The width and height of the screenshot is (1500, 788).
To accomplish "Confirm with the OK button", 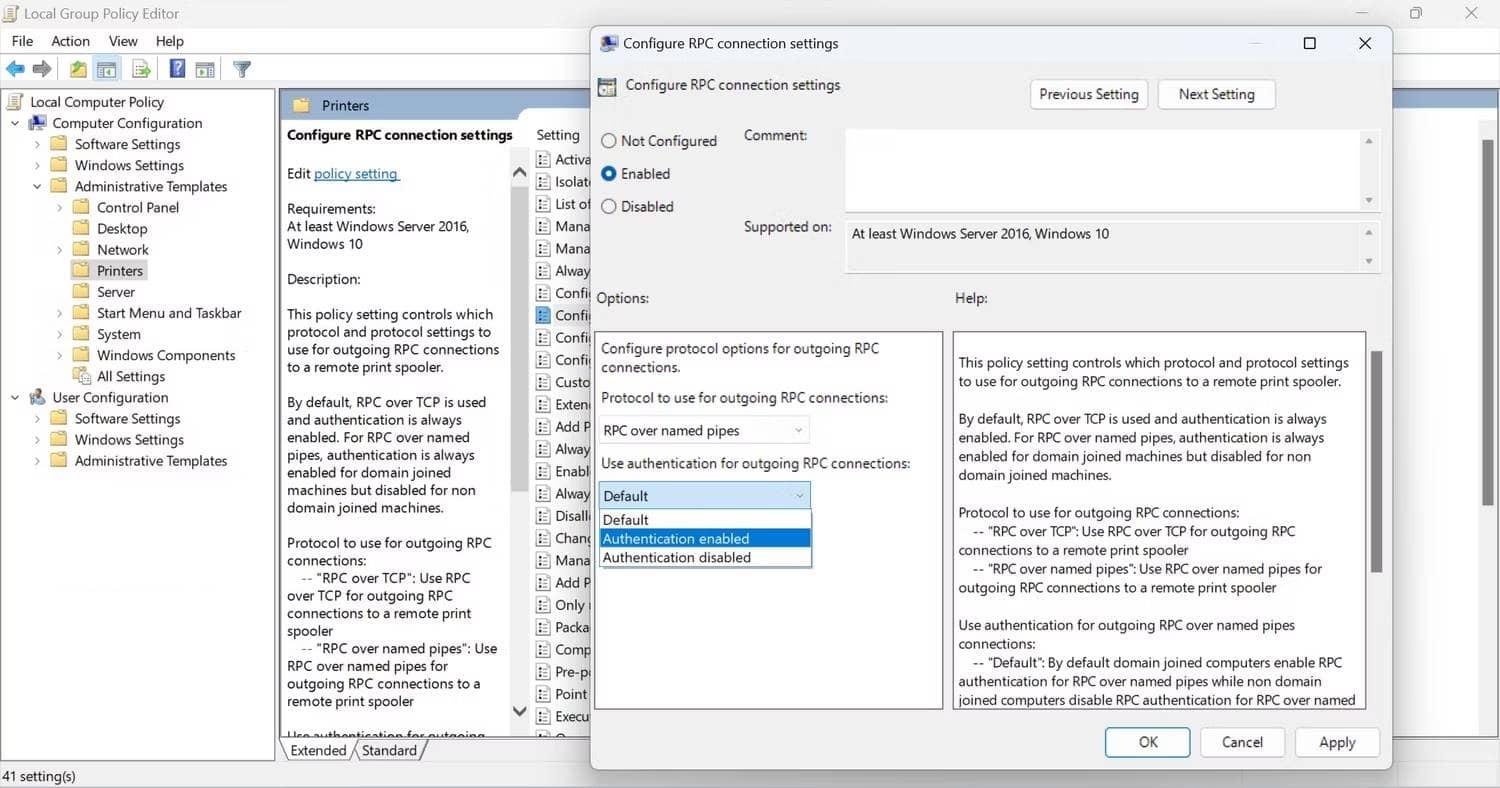I will tap(1148, 742).
